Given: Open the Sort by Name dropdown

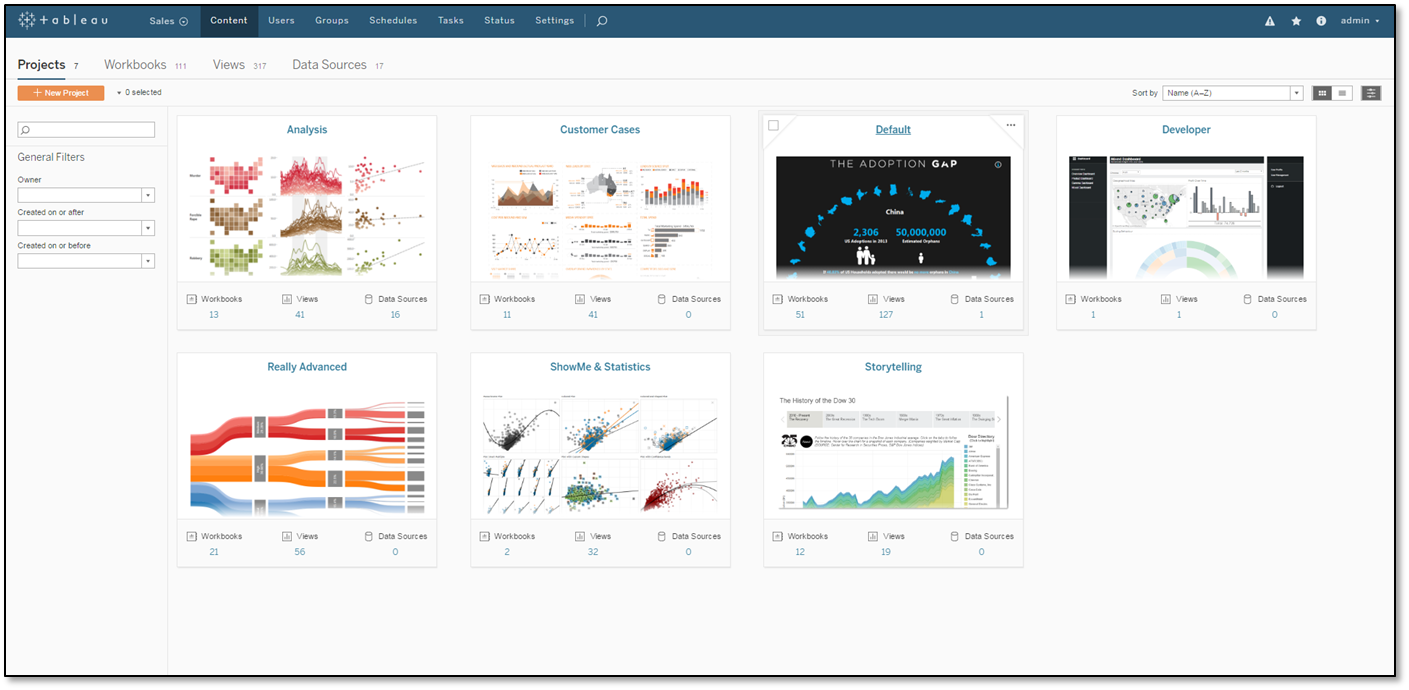Looking at the screenshot, I should [1297, 92].
